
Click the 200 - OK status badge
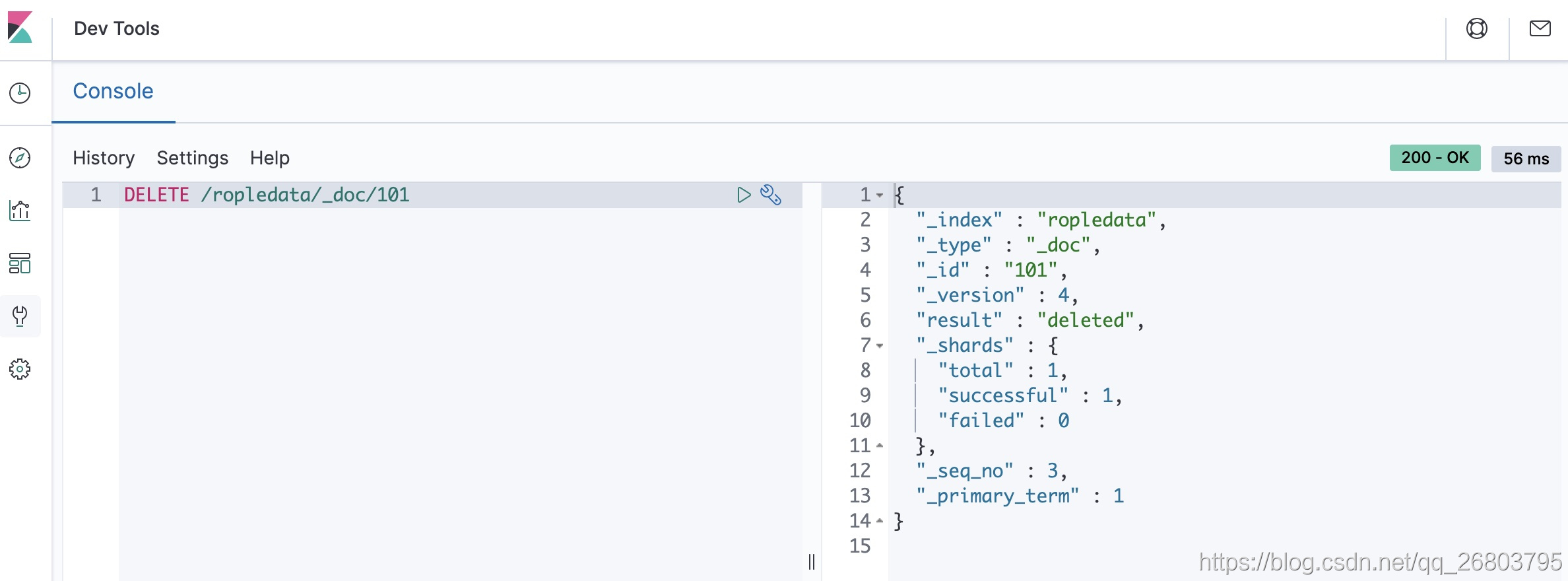[x=1435, y=158]
